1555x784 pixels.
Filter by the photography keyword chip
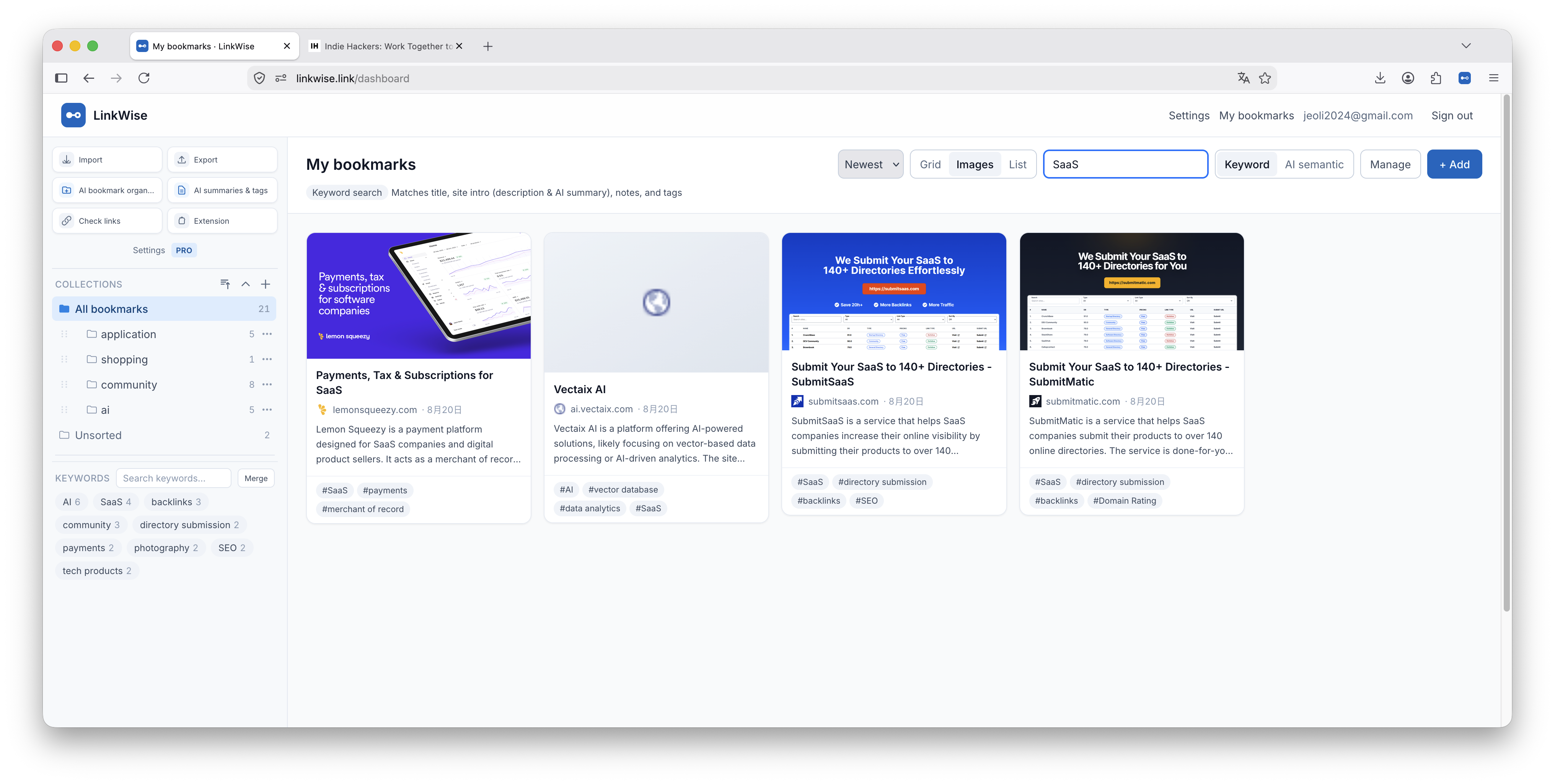click(x=165, y=547)
